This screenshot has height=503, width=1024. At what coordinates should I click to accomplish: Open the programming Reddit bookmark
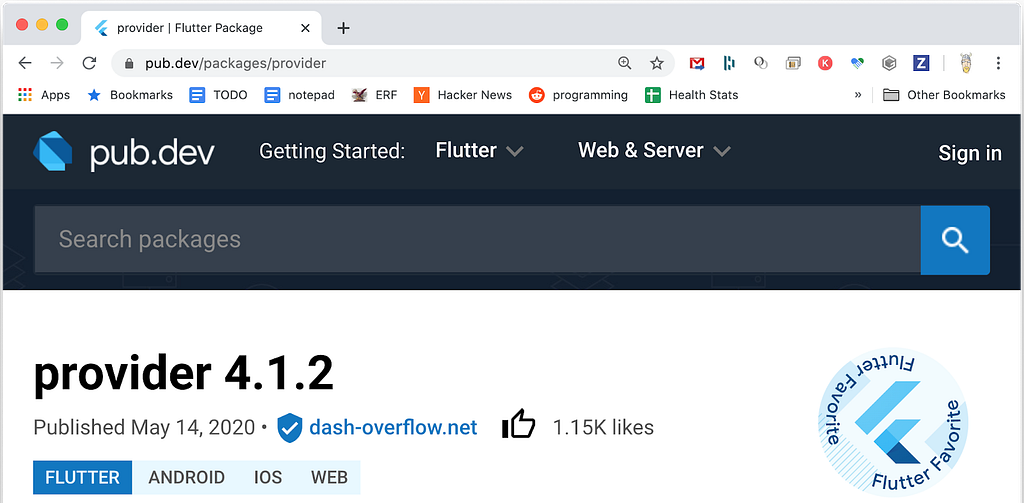pos(579,95)
